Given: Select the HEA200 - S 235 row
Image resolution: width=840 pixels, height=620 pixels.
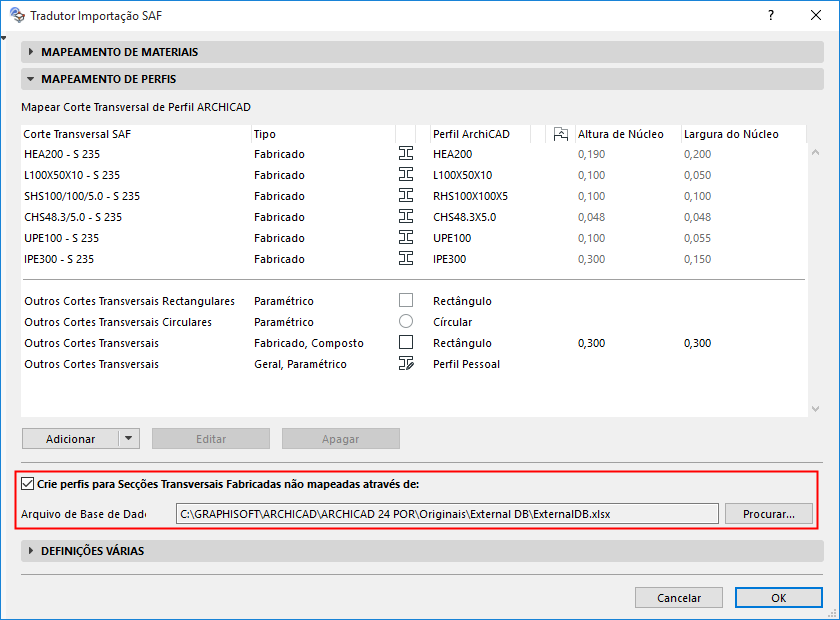Looking at the screenshot, I should [x=414, y=154].
